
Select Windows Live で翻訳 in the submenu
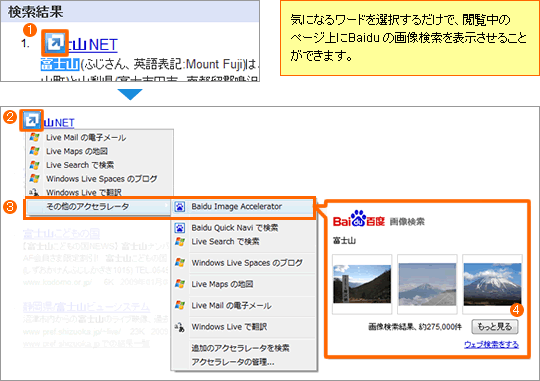(243, 327)
